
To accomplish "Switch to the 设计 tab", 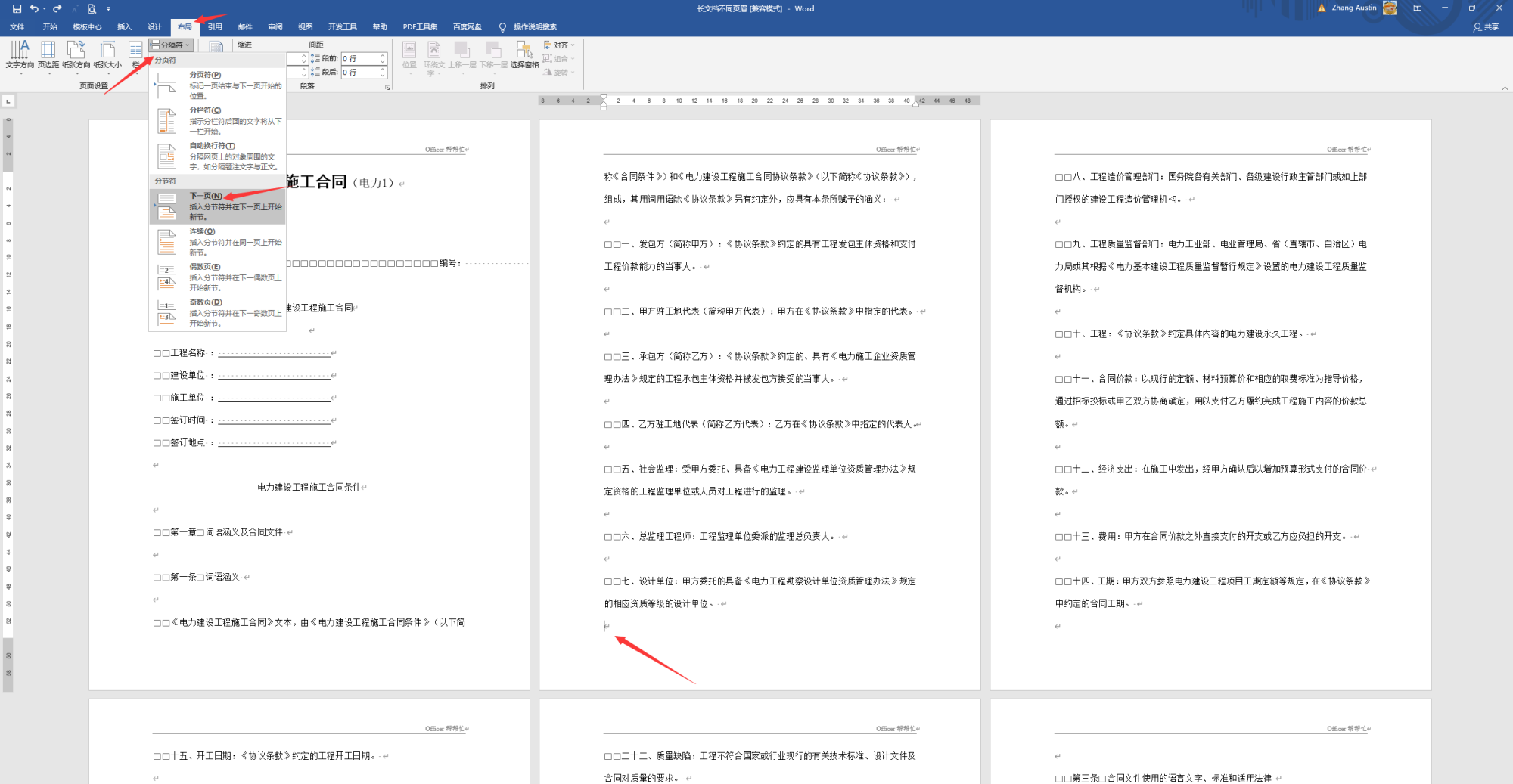I will pos(154,27).
